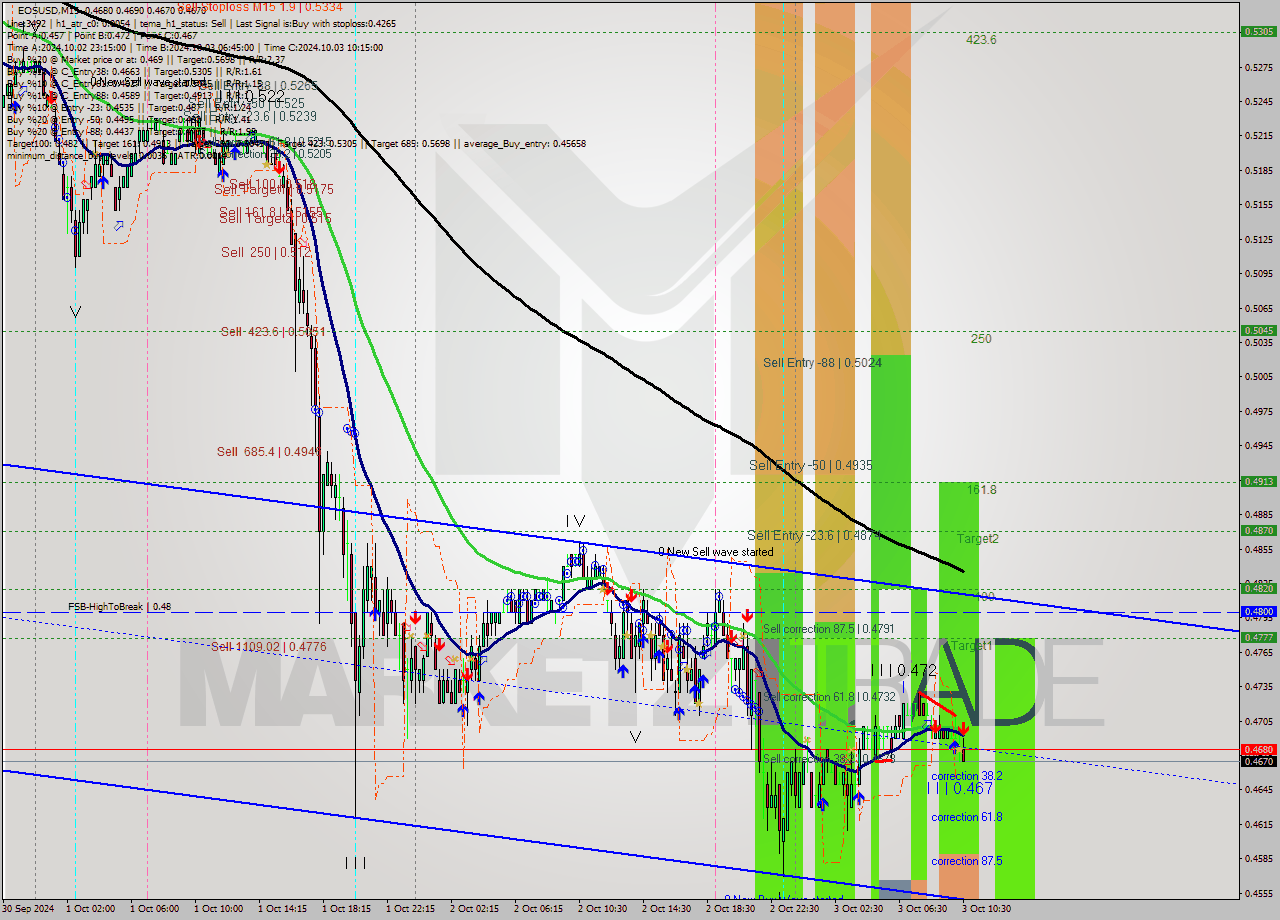Image resolution: width=1280 pixels, height=920 pixels.
Task: Click the 0.4555 price scale value
Action: [1257, 893]
